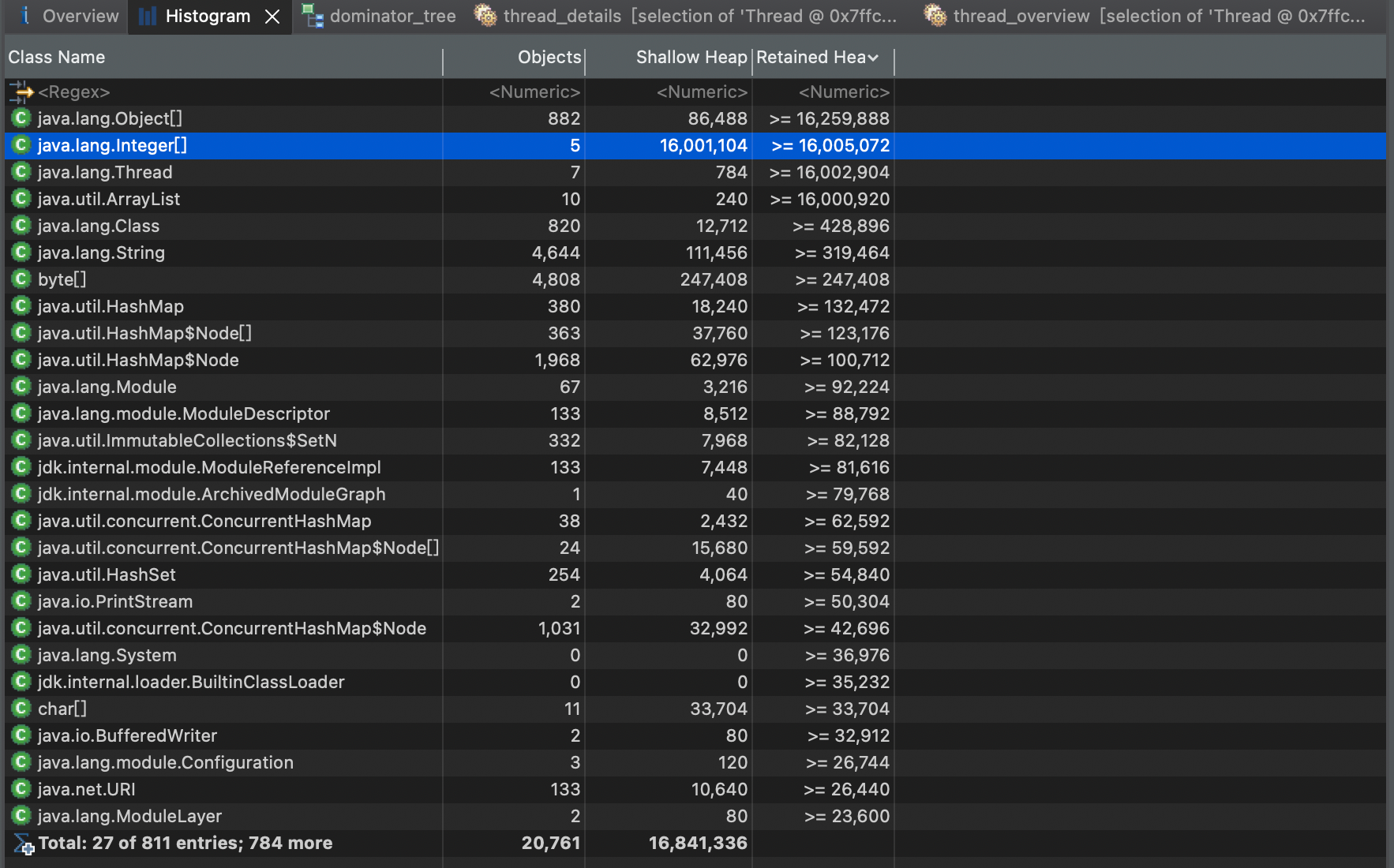This screenshot has height=868, width=1394.
Task: Sort by Objects column header
Action: [514, 58]
